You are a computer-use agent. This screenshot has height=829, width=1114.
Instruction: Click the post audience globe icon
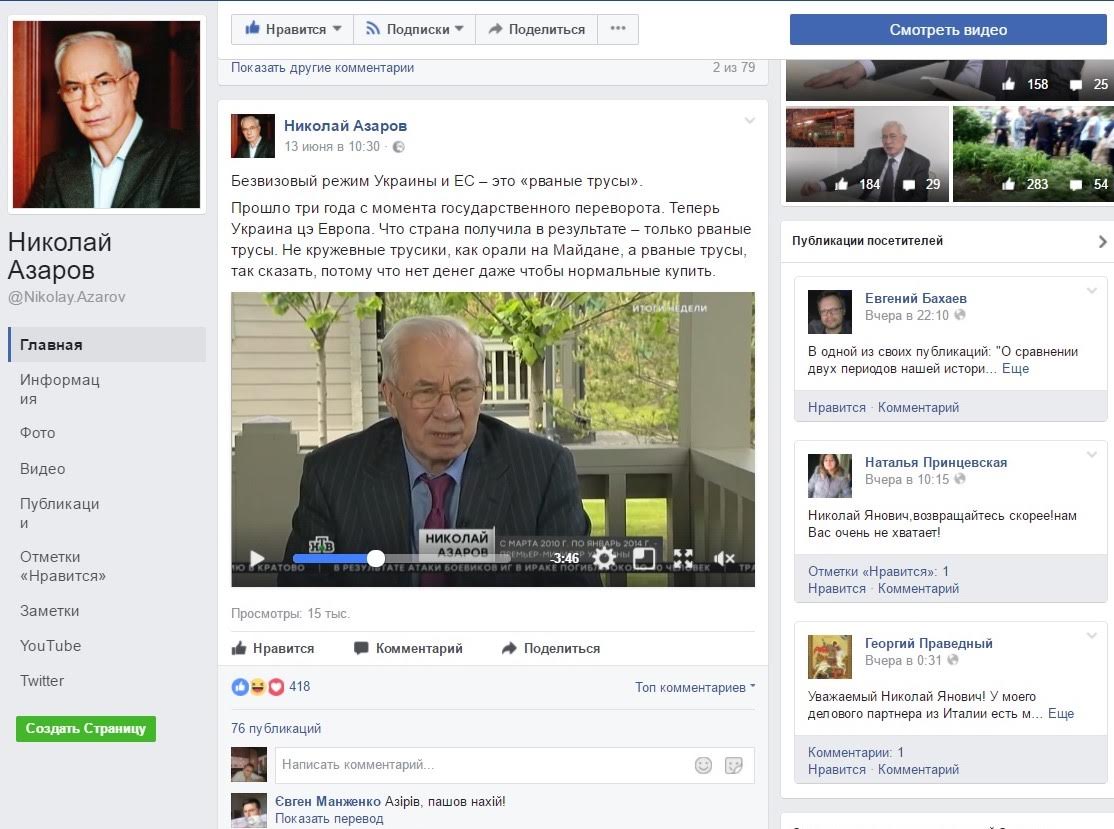point(399,147)
